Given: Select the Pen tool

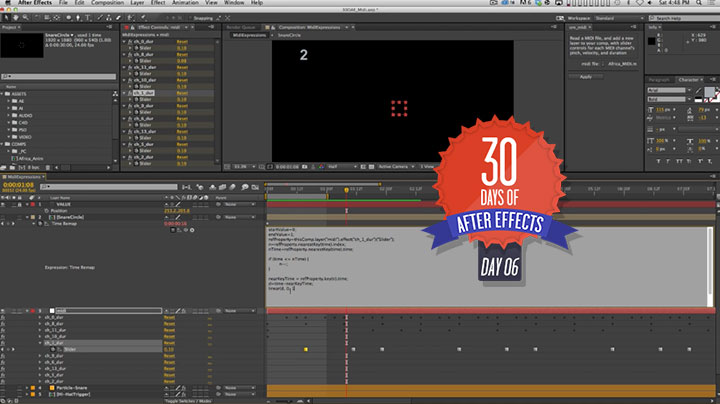Looking at the screenshot, I should [78, 17].
